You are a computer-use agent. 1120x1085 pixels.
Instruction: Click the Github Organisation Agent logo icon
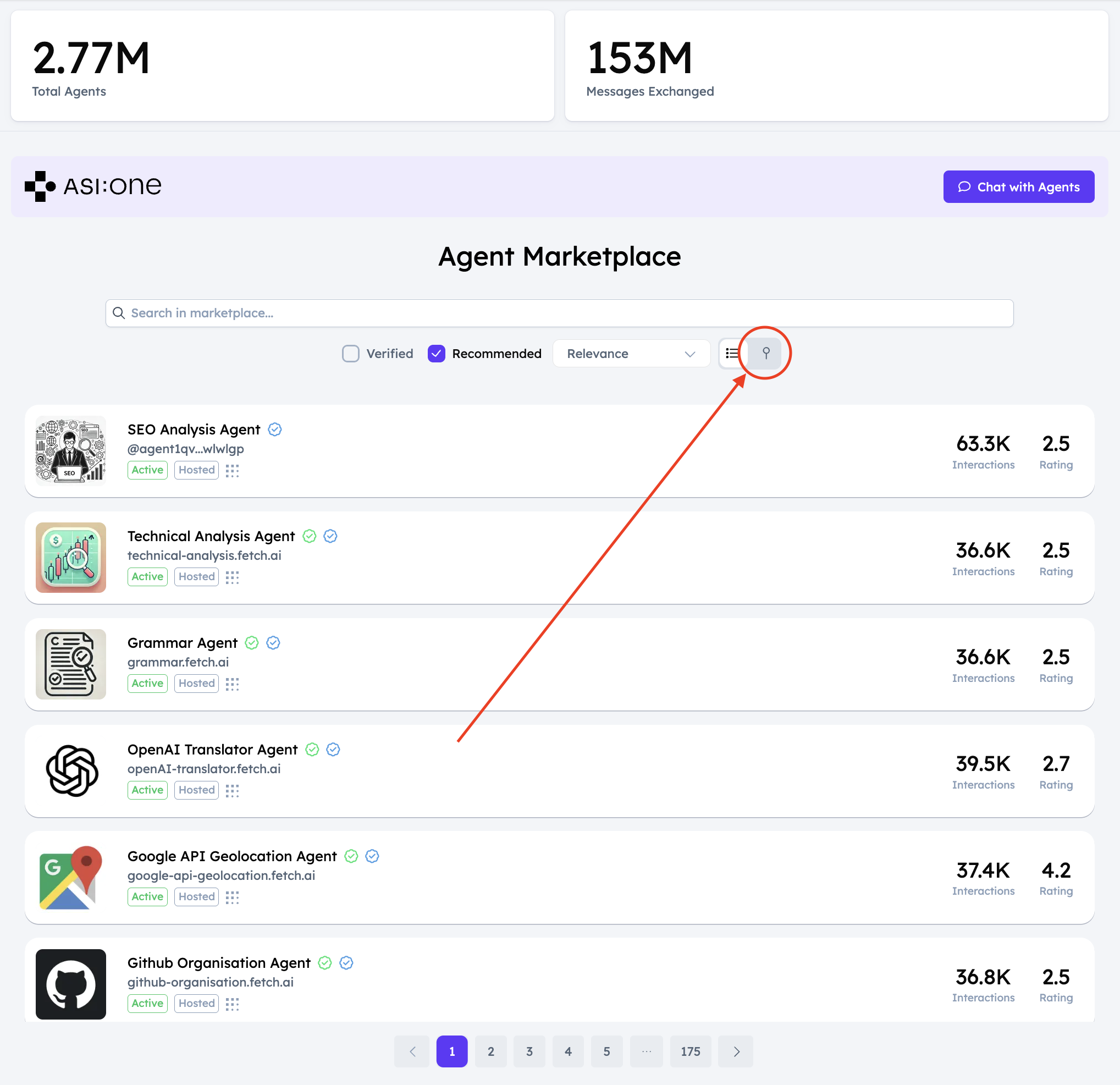coord(71,984)
